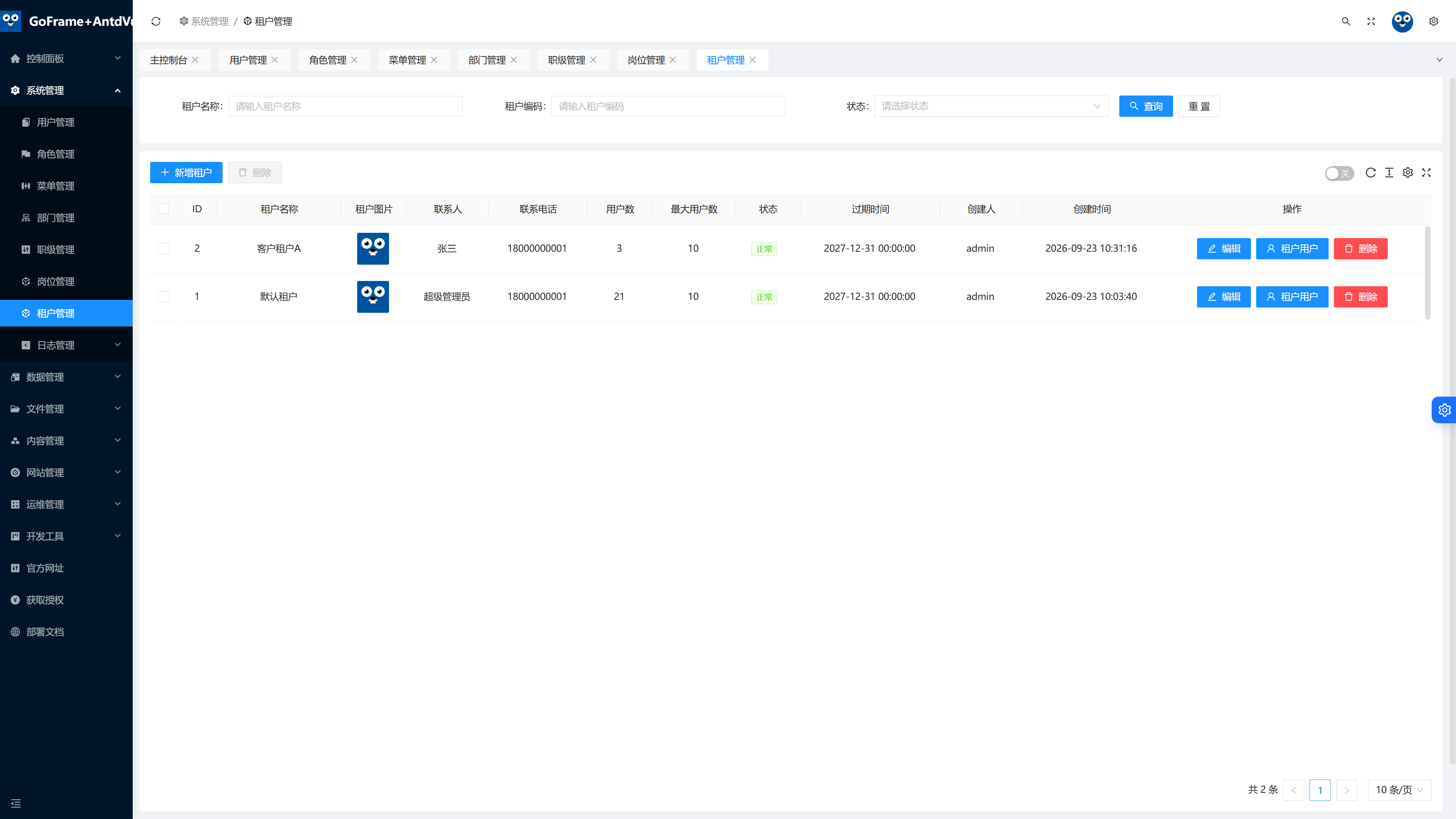Open 部门管理 in the sidebar

tap(66, 218)
